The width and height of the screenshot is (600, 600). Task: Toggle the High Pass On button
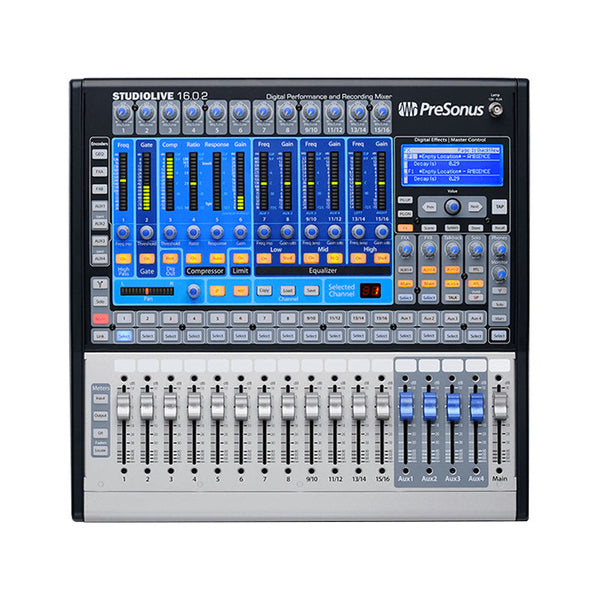pos(123,259)
